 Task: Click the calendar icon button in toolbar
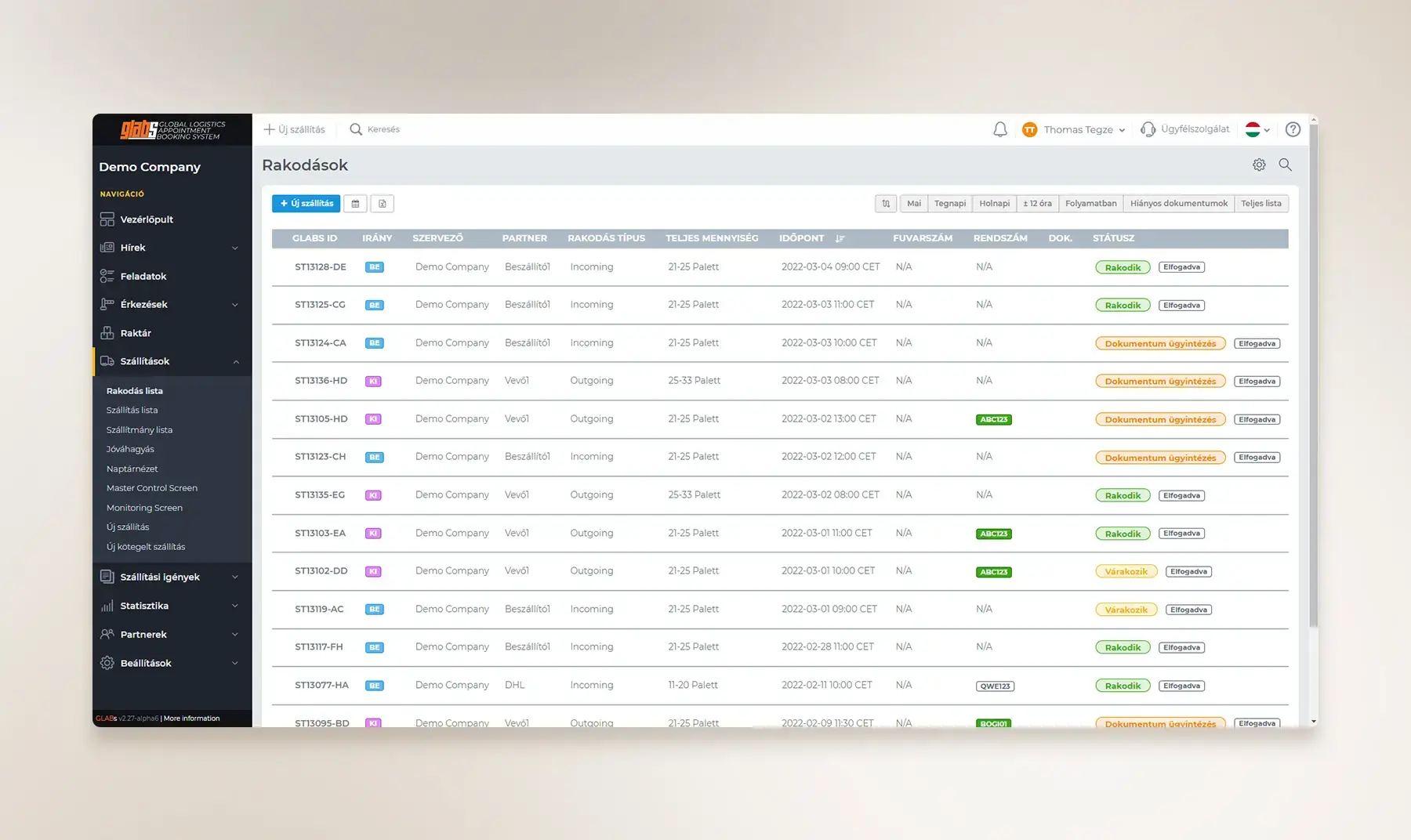tap(356, 204)
